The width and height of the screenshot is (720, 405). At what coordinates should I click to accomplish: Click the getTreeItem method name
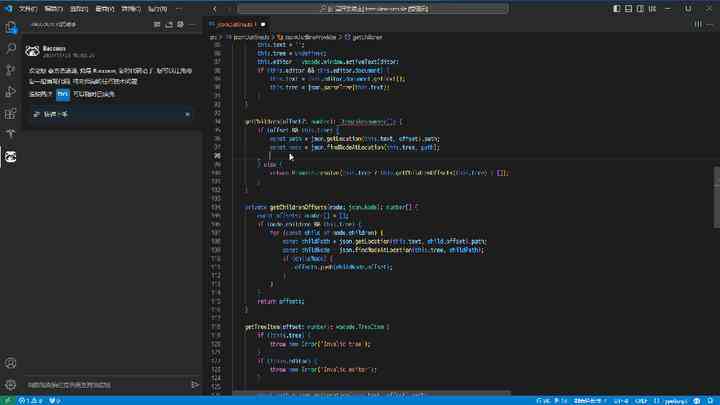click(263, 327)
